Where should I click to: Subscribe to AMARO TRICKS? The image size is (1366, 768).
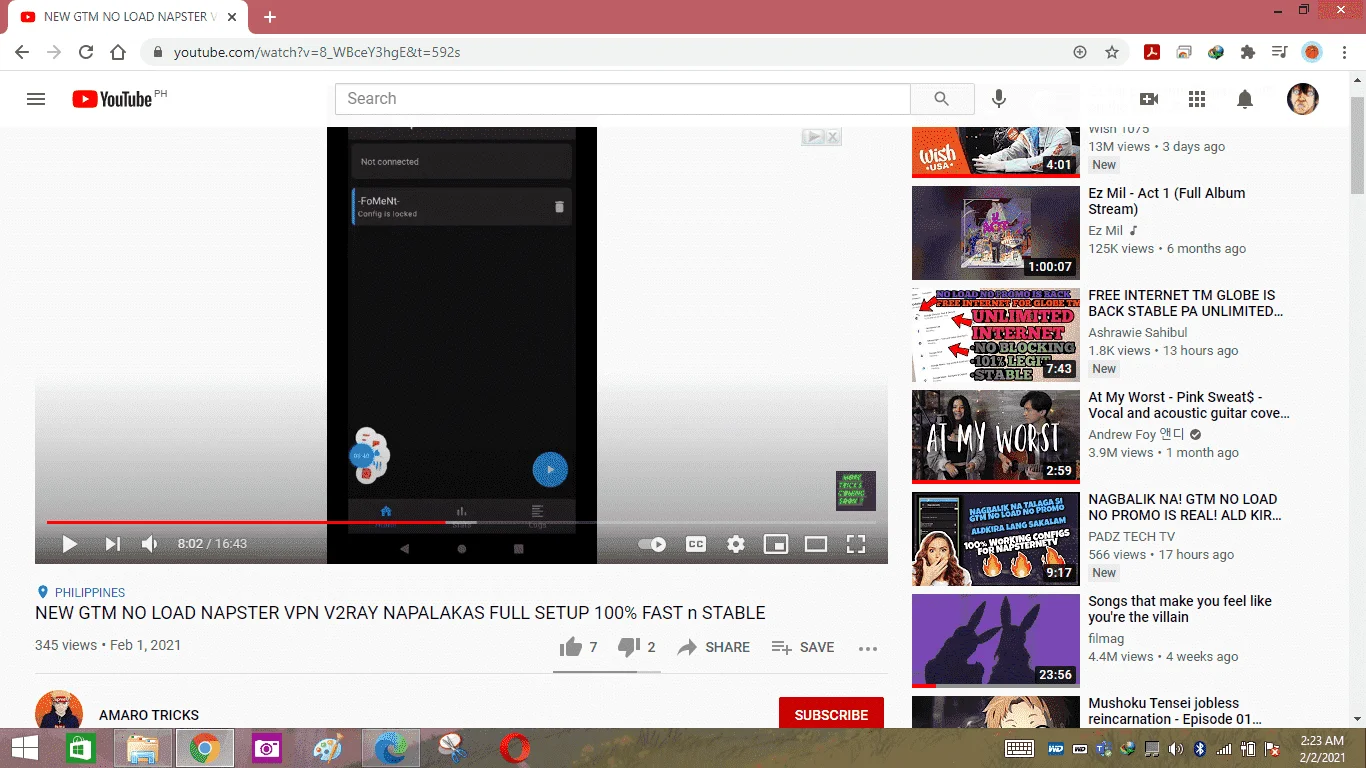point(831,715)
